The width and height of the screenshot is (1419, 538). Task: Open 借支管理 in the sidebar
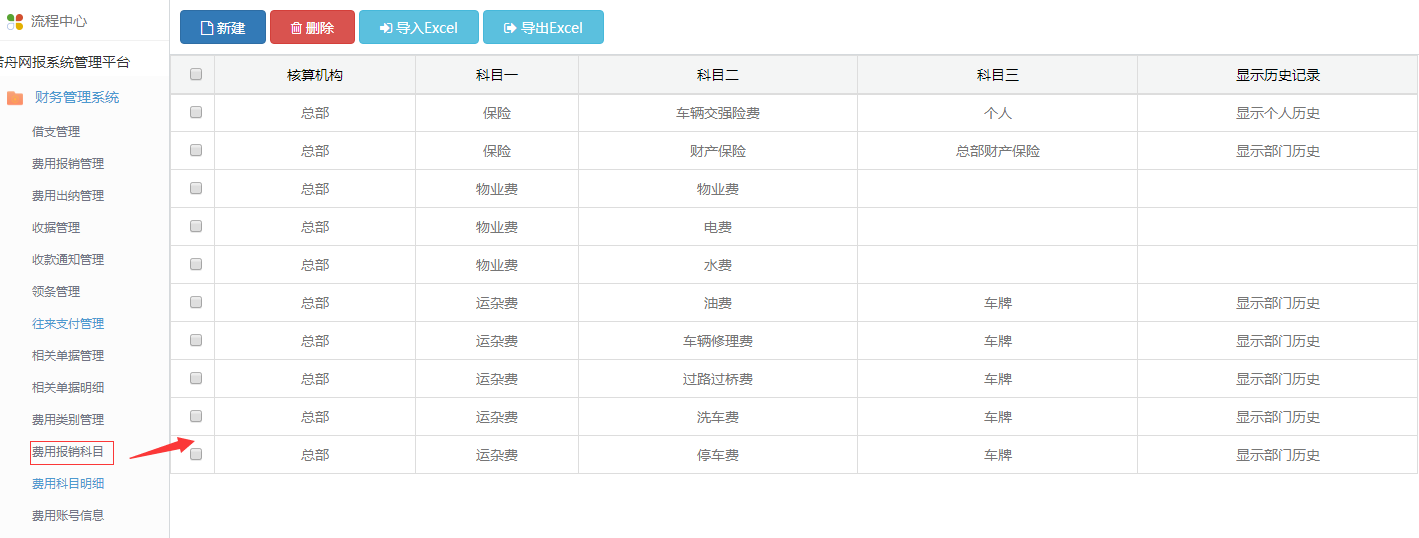click(56, 132)
